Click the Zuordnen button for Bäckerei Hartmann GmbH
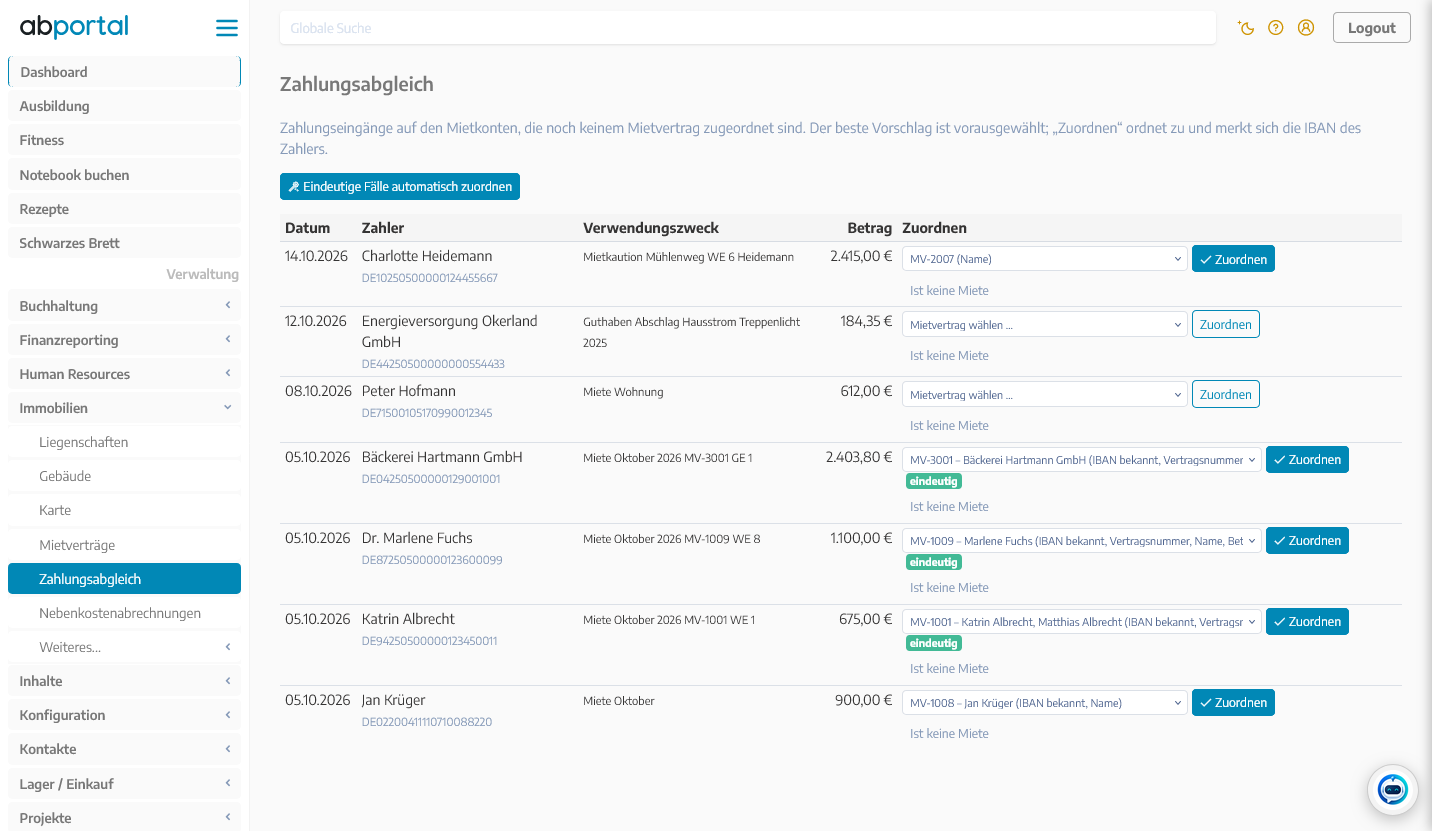The image size is (1432, 831). [1307, 460]
